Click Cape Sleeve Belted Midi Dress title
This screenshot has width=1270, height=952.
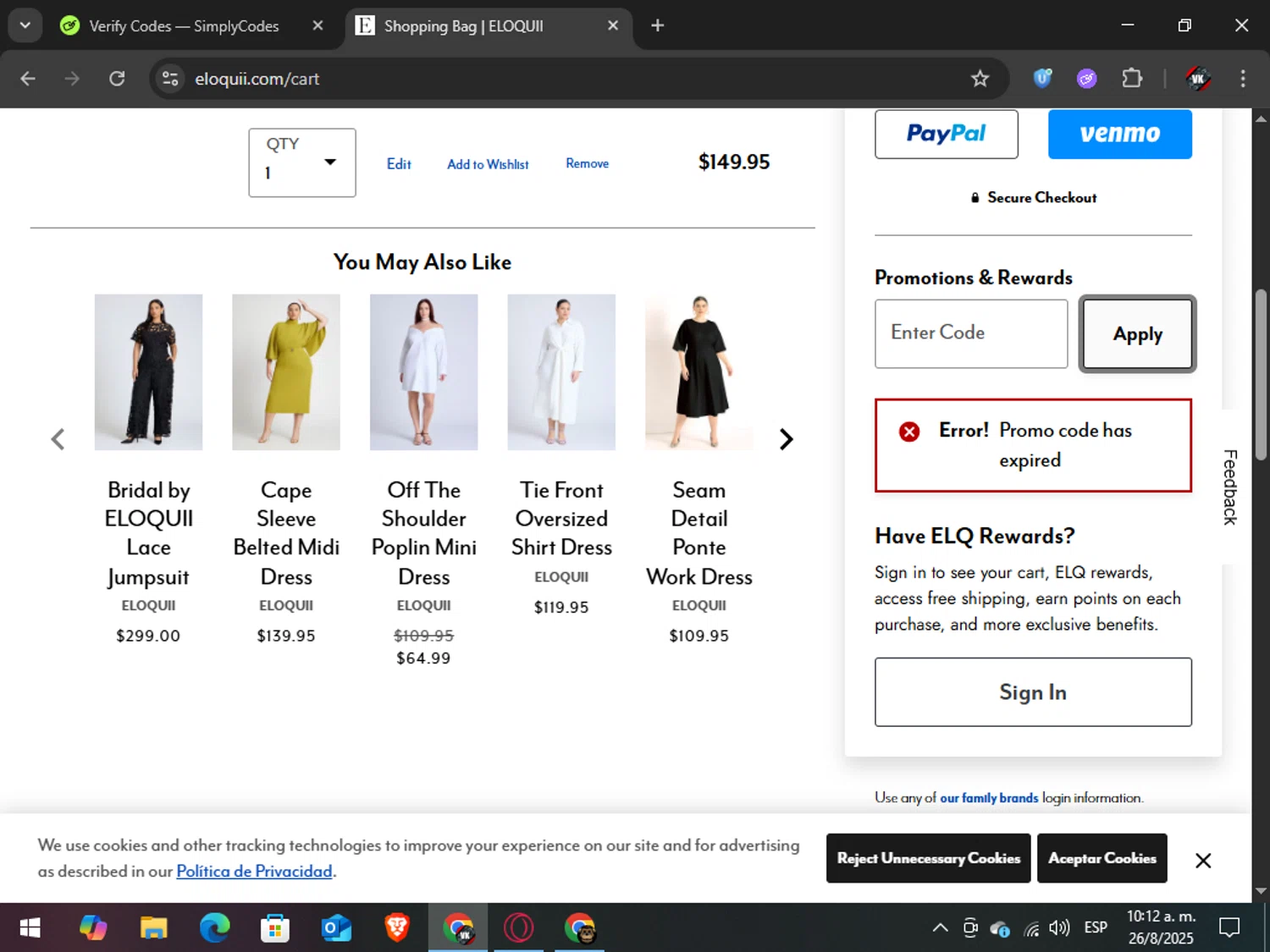click(286, 534)
